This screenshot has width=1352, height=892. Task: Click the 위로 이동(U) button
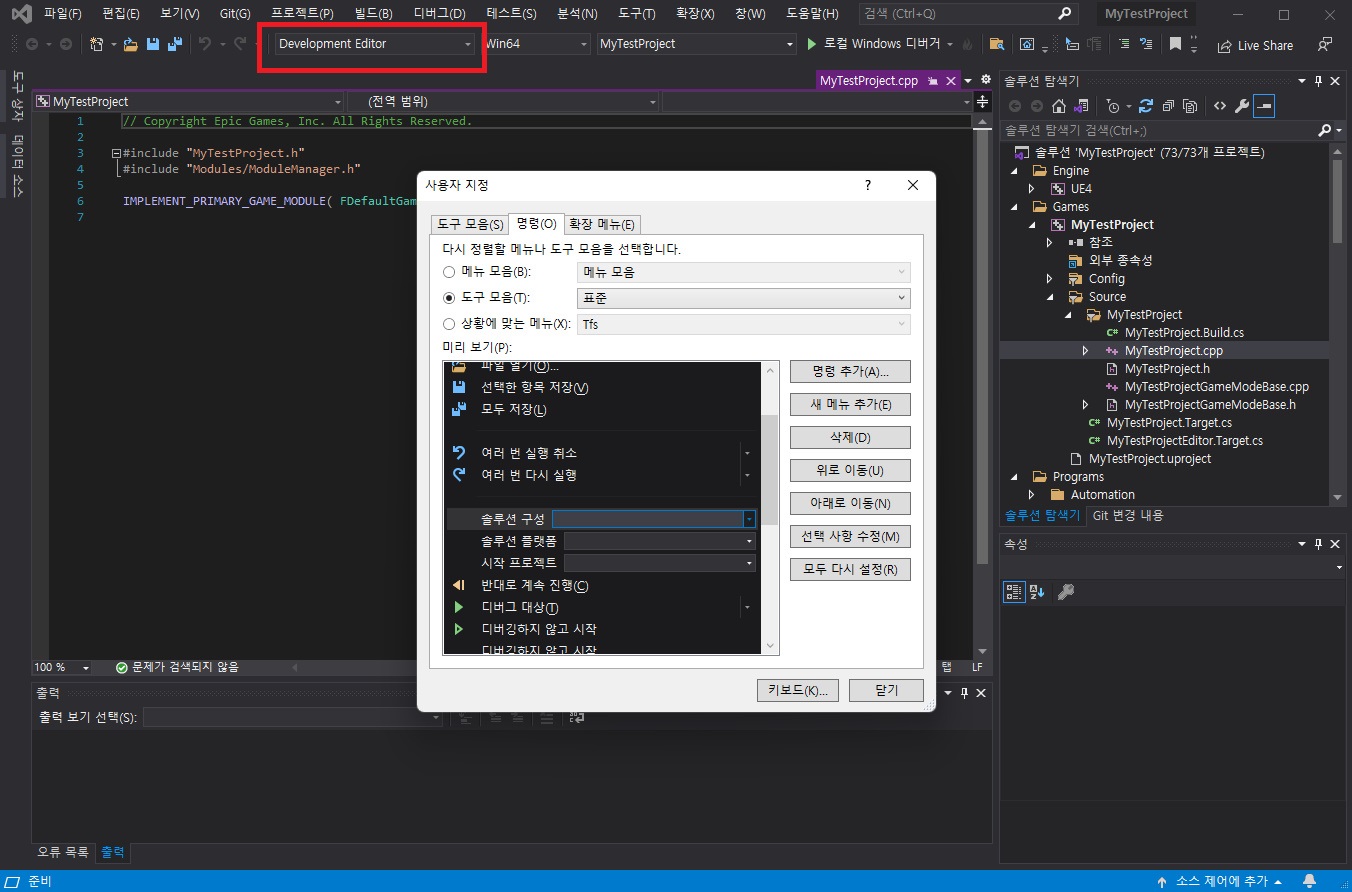(x=850, y=471)
